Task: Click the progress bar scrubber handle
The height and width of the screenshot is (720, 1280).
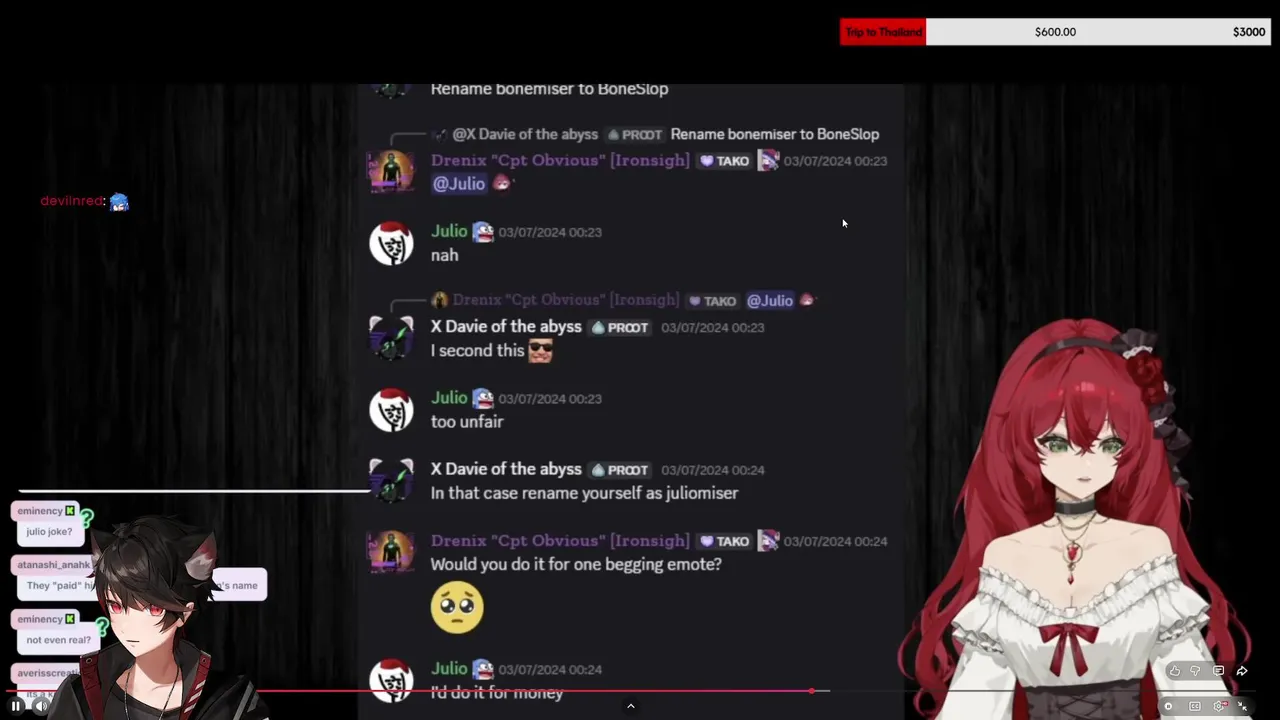Action: 812,691
